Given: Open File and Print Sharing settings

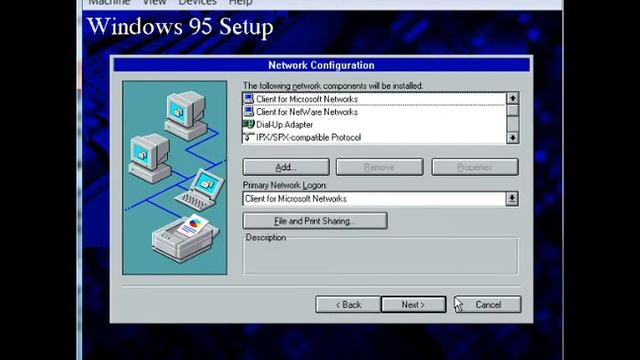Looking at the screenshot, I should [315, 221].
